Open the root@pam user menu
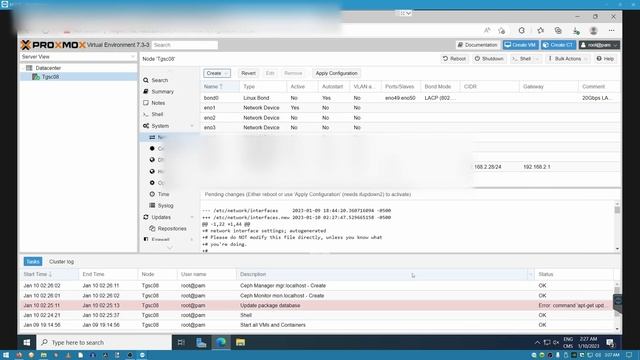Viewport: 640px width, 360px height. pyautogui.click(x=599, y=45)
